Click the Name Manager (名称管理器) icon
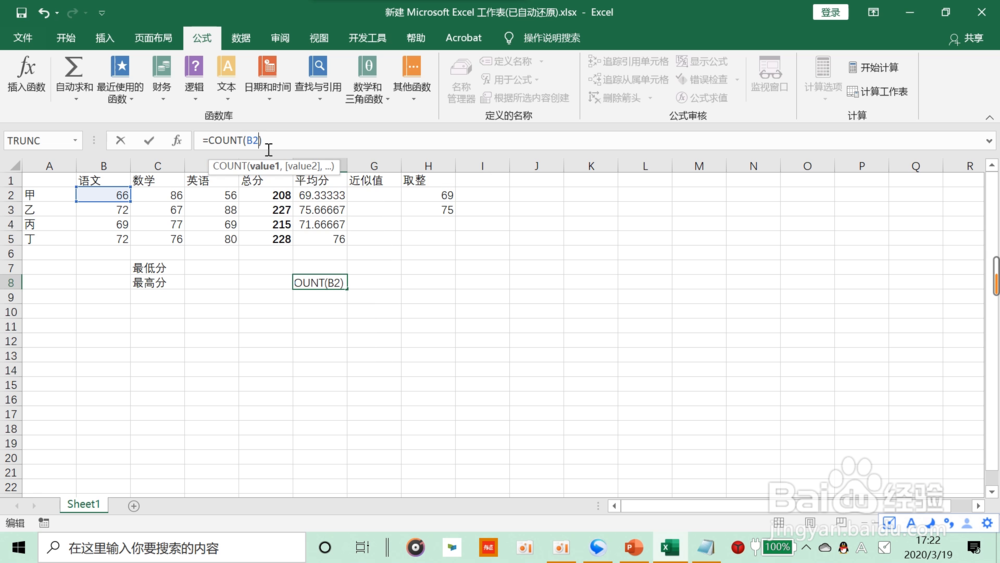Screen dimensions: 1000x563 pos(460,68)
